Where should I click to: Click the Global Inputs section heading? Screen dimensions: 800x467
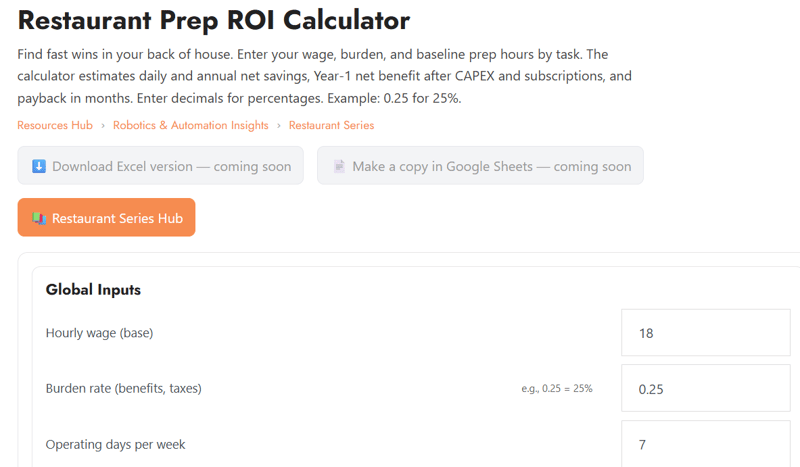pos(93,290)
